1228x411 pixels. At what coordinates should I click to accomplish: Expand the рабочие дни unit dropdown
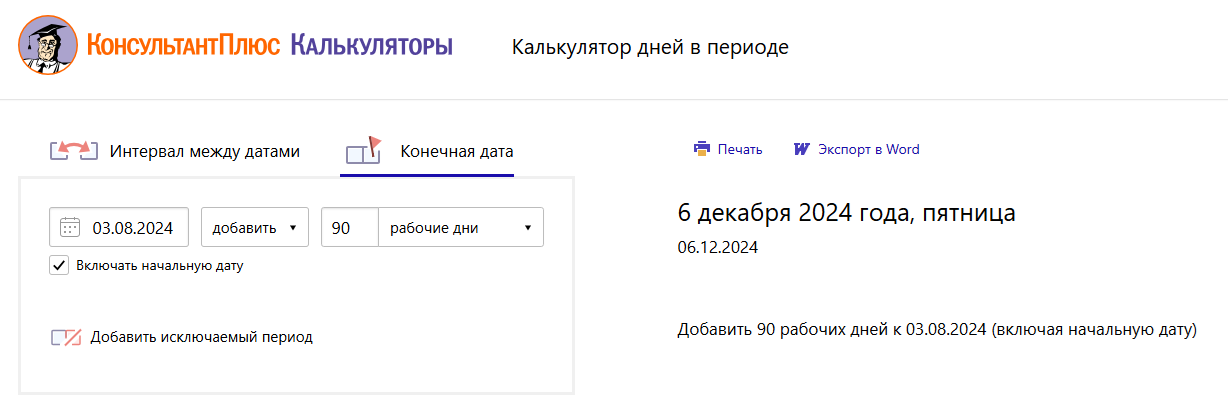(x=461, y=227)
